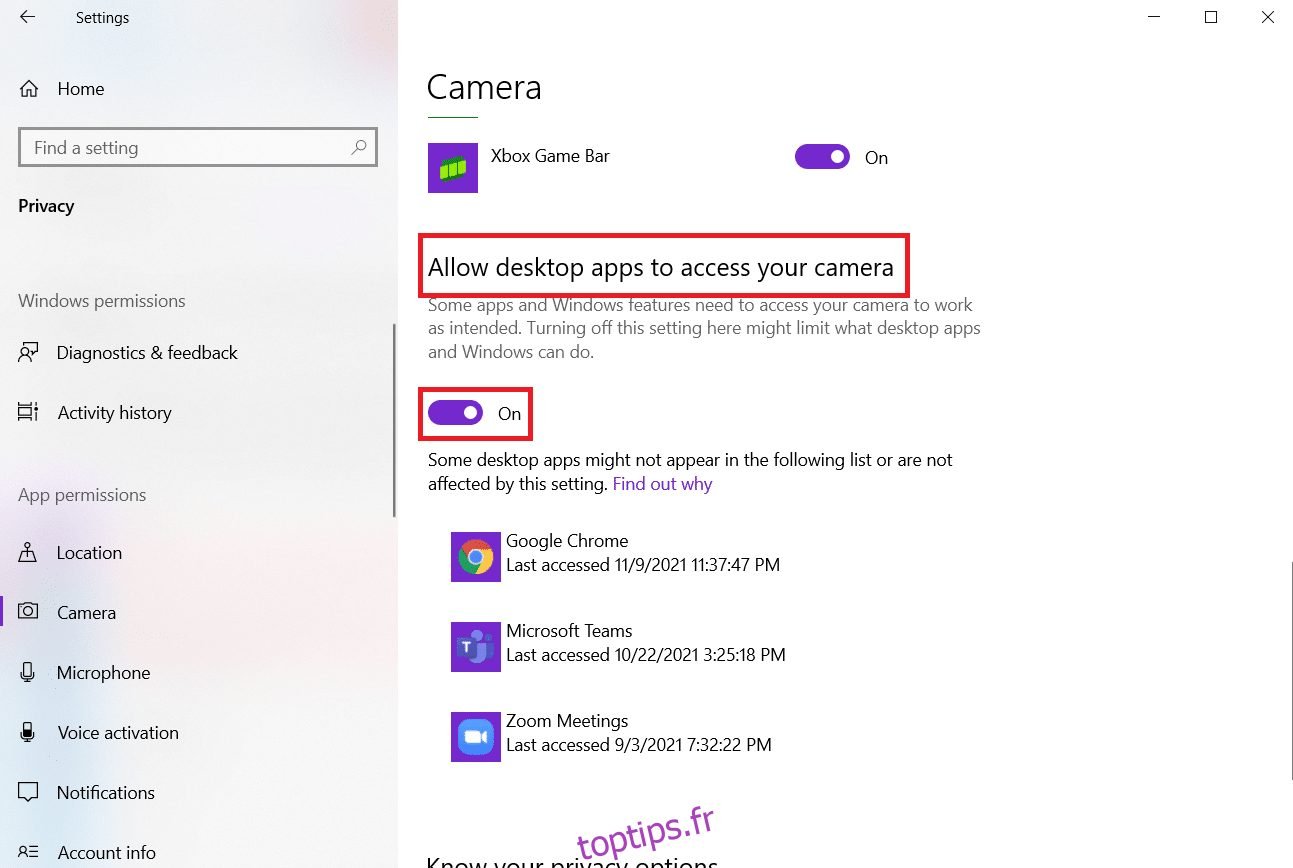Click the App permissions group label
The width and height of the screenshot is (1293, 868).
82,494
